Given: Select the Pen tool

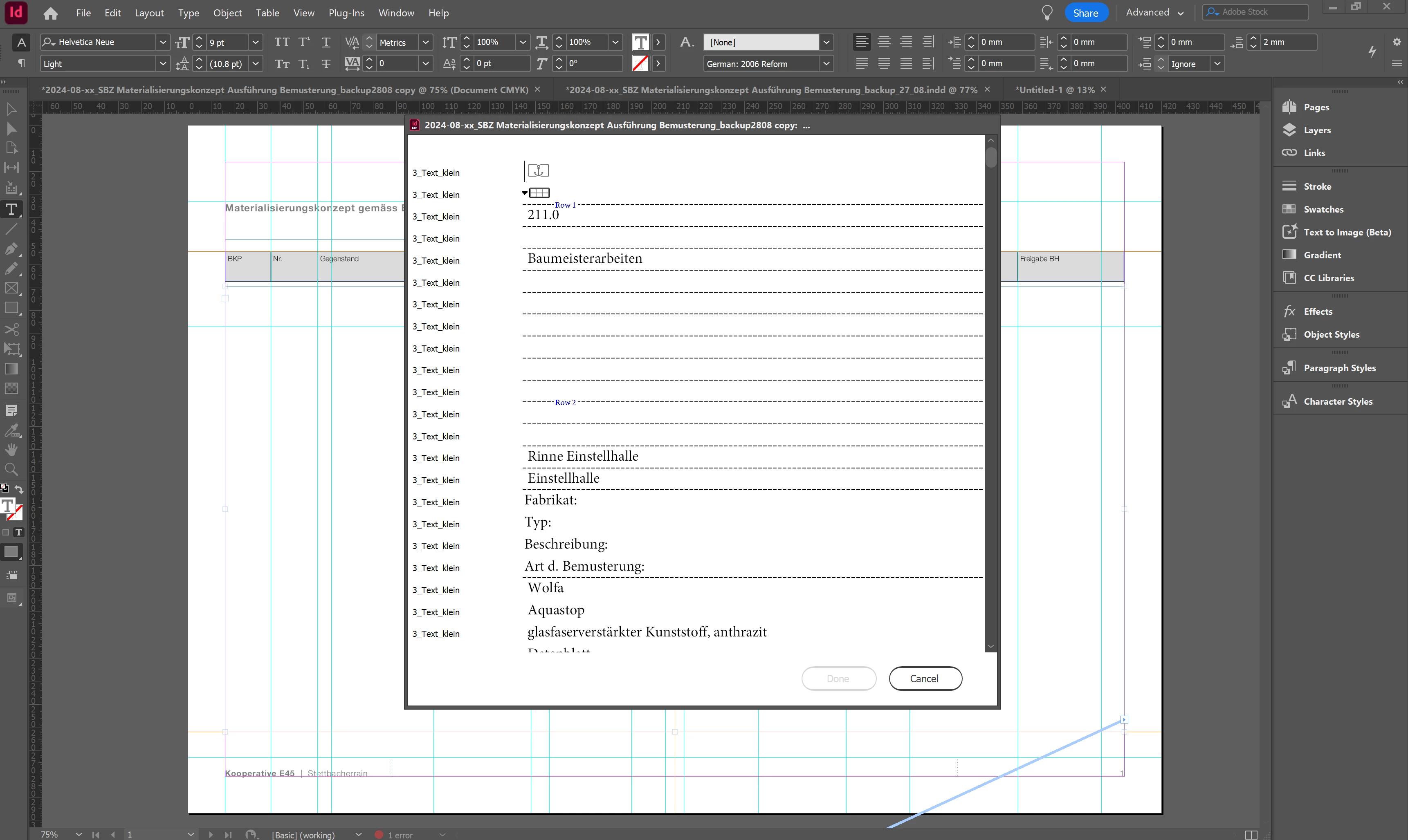Looking at the screenshot, I should click(x=11, y=249).
